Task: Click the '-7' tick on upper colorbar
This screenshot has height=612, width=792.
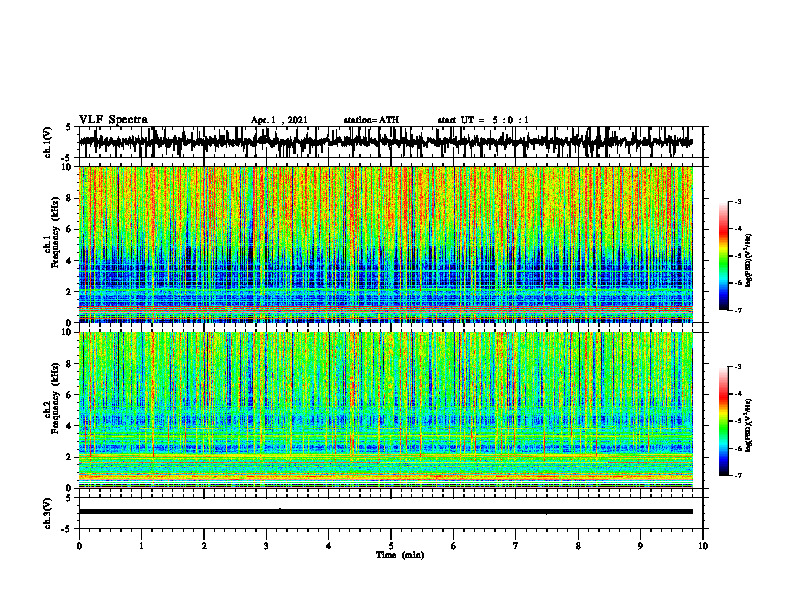Action: click(x=738, y=310)
